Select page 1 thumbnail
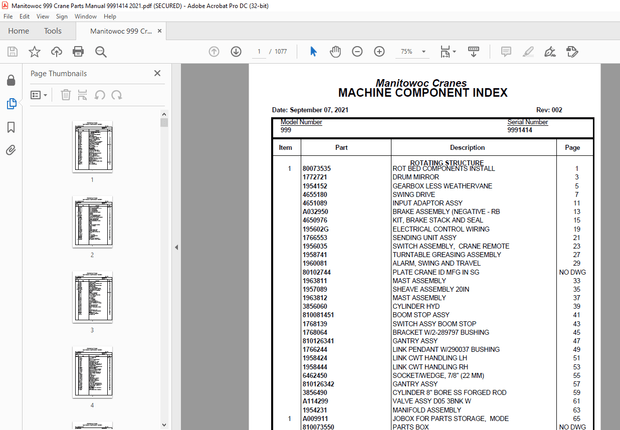The width and height of the screenshot is (620, 430). click(x=93, y=146)
